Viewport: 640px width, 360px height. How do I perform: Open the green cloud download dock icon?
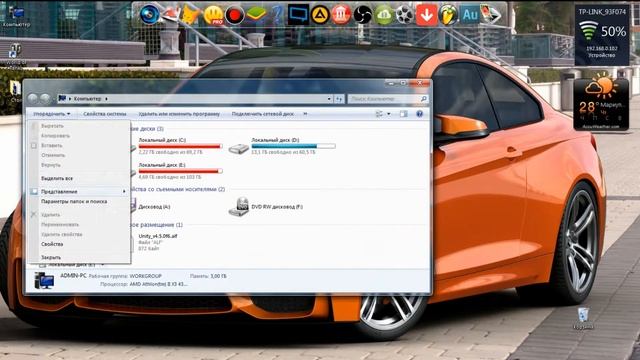pos(384,16)
